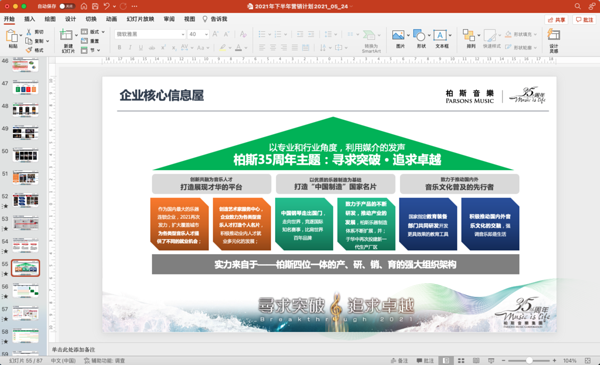Click the Arrange icon
Screen dimensions: 600x365
[469, 35]
